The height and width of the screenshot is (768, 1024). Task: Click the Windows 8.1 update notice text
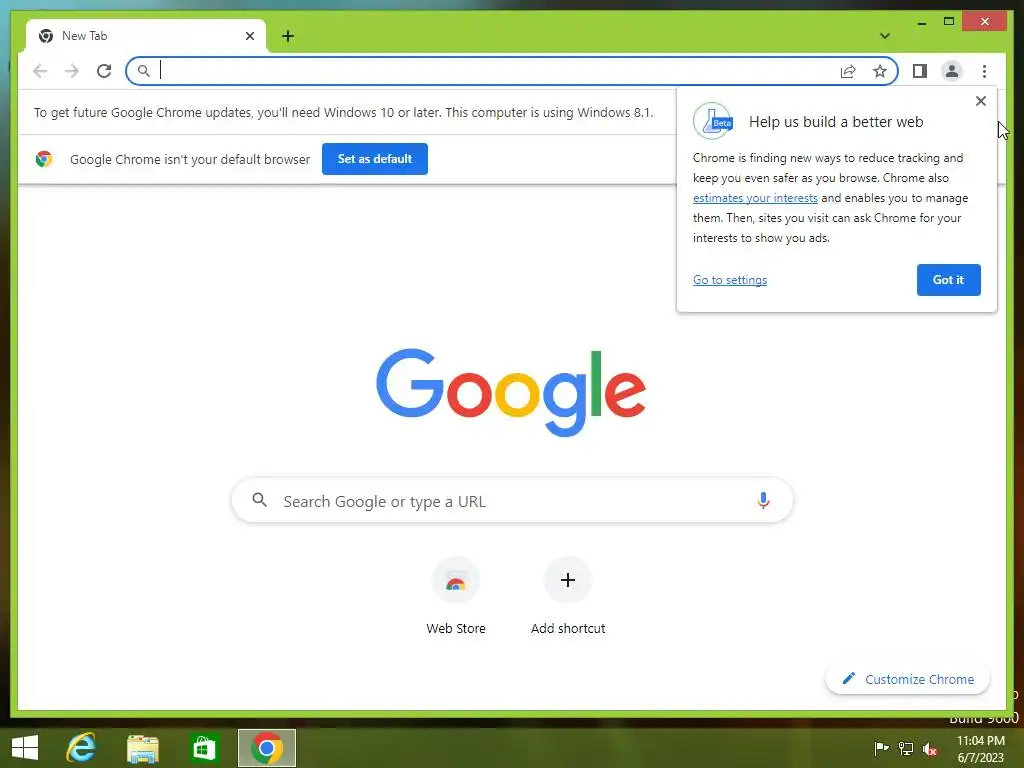click(x=344, y=112)
